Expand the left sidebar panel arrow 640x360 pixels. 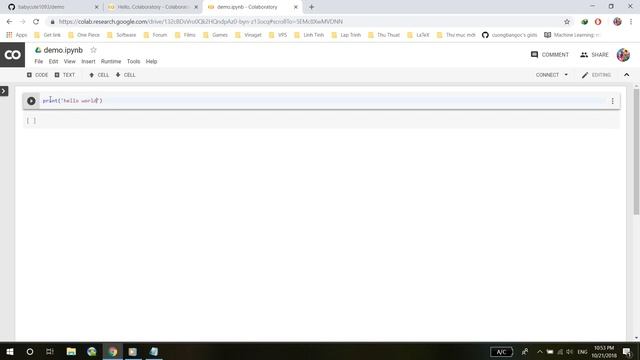pos(4,91)
